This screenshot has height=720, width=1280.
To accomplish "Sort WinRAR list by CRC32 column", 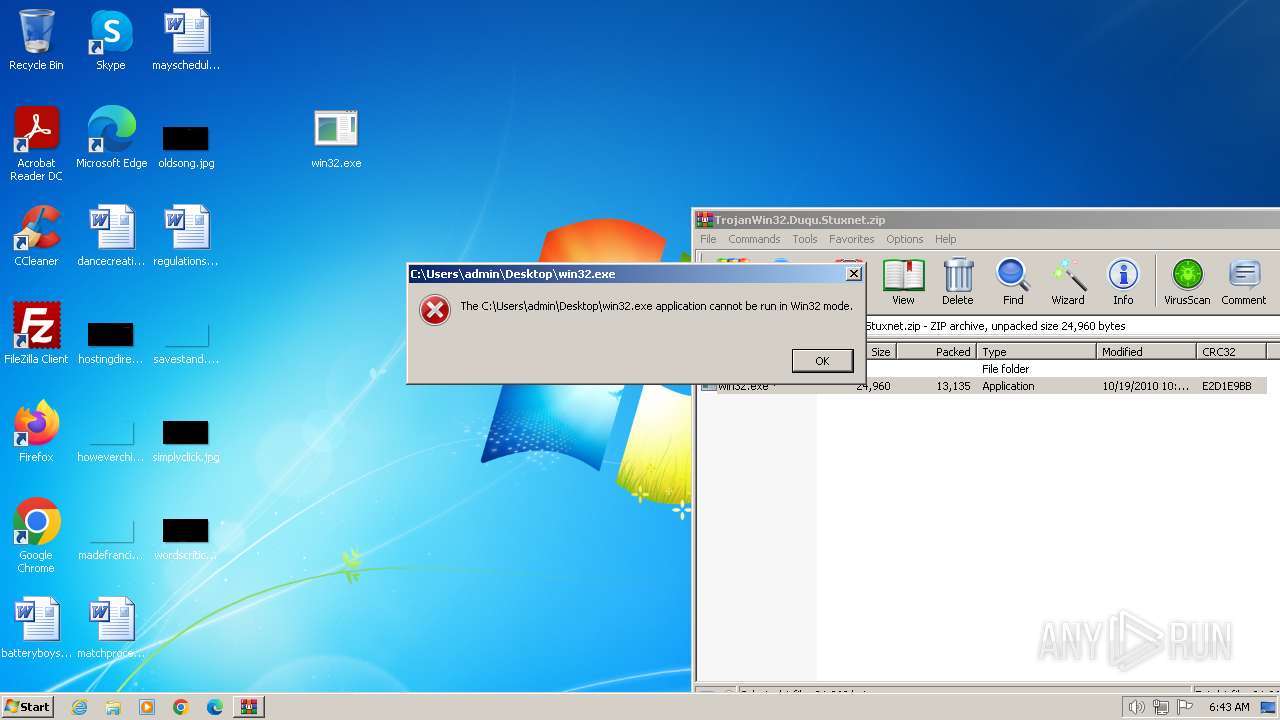I will coord(1232,351).
